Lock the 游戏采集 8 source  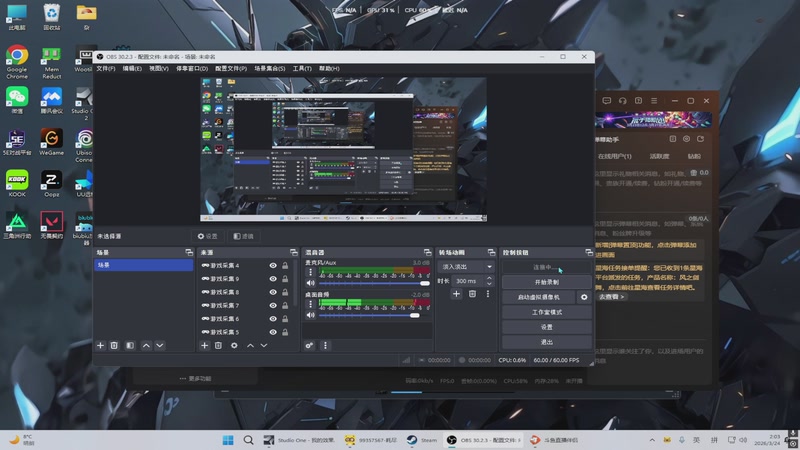click(x=285, y=292)
